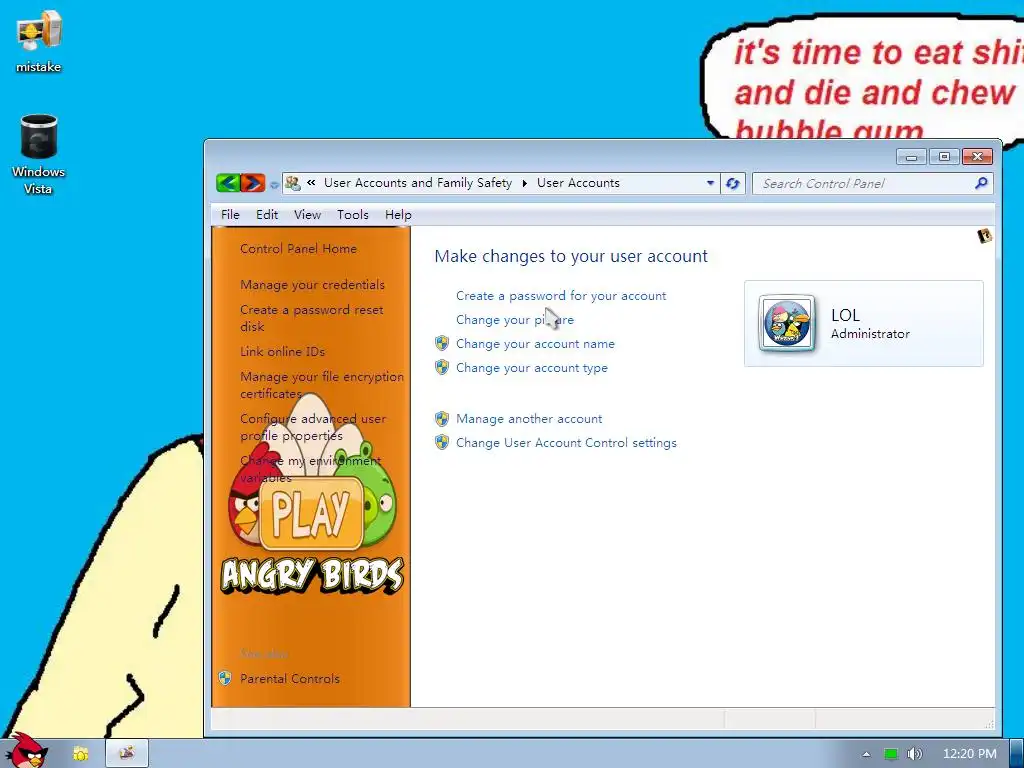Click Manage another account
The height and width of the screenshot is (768, 1024).
[529, 419]
